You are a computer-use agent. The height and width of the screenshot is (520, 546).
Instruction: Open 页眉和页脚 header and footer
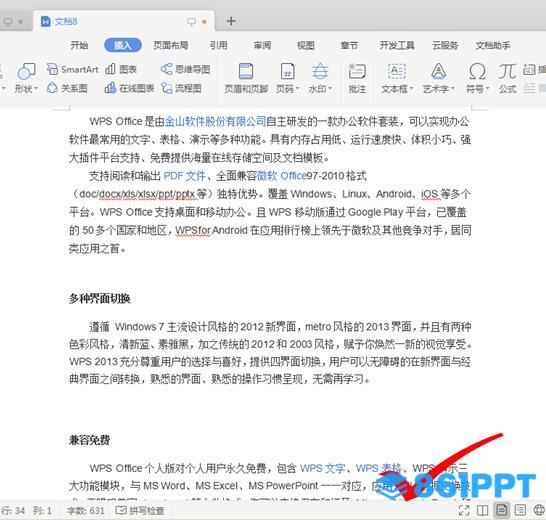tap(246, 78)
